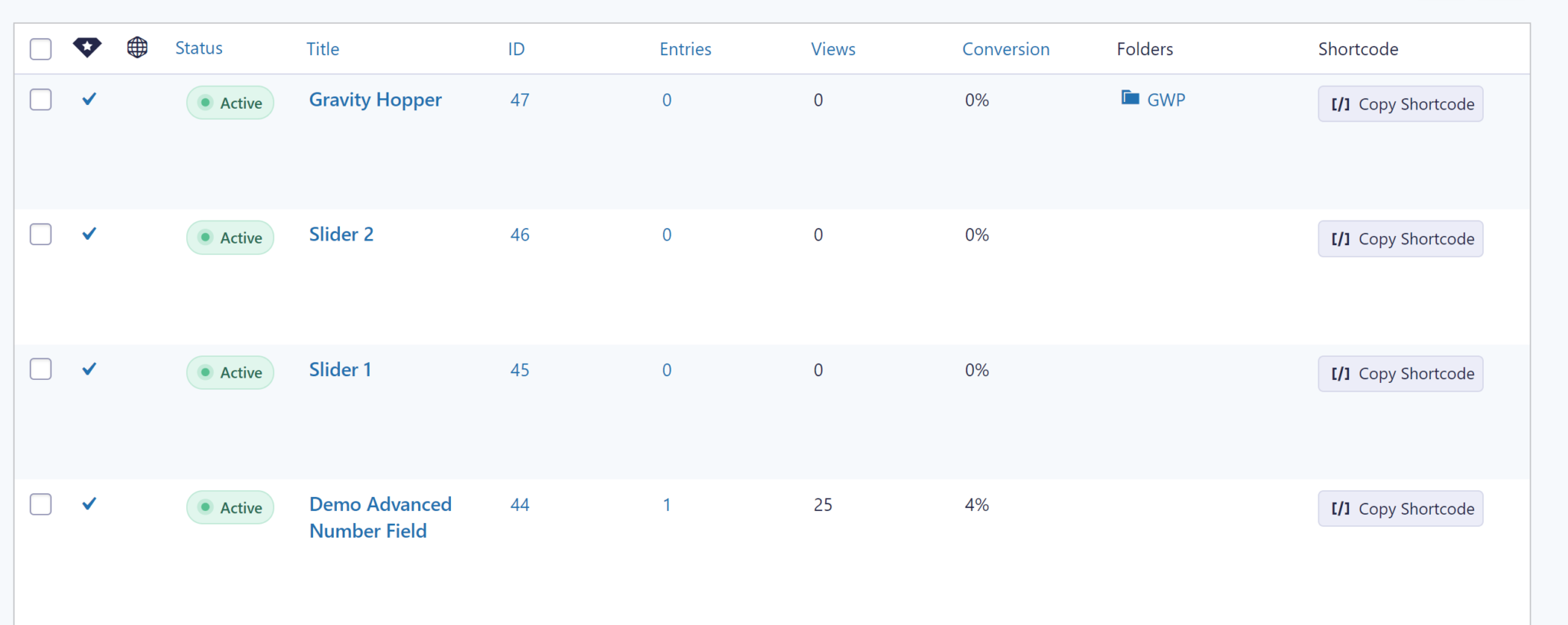Click the premium diamond column header icon
The image size is (1568, 625).
[x=87, y=47]
